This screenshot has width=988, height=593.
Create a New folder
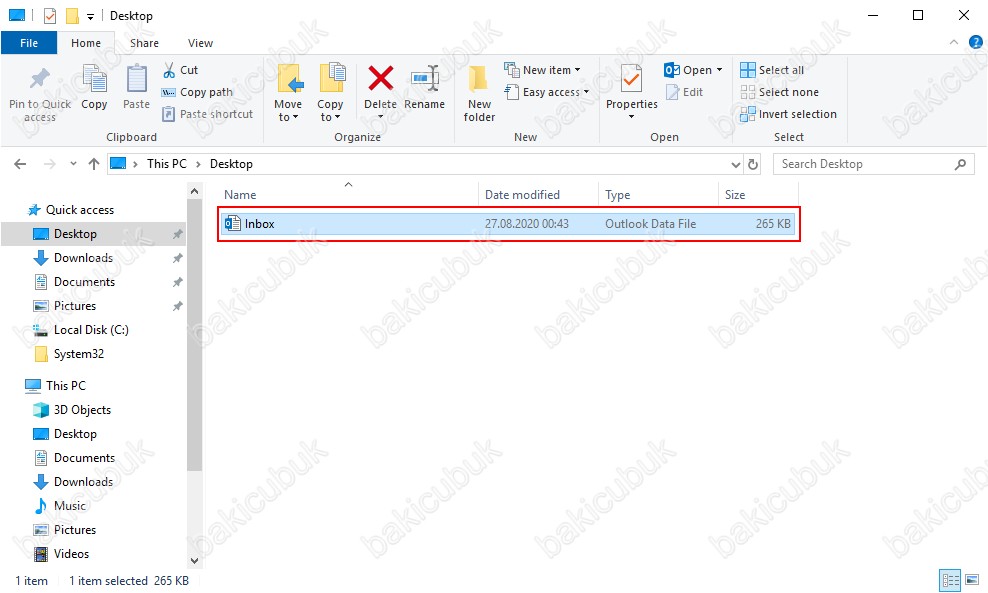[x=479, y=93]
